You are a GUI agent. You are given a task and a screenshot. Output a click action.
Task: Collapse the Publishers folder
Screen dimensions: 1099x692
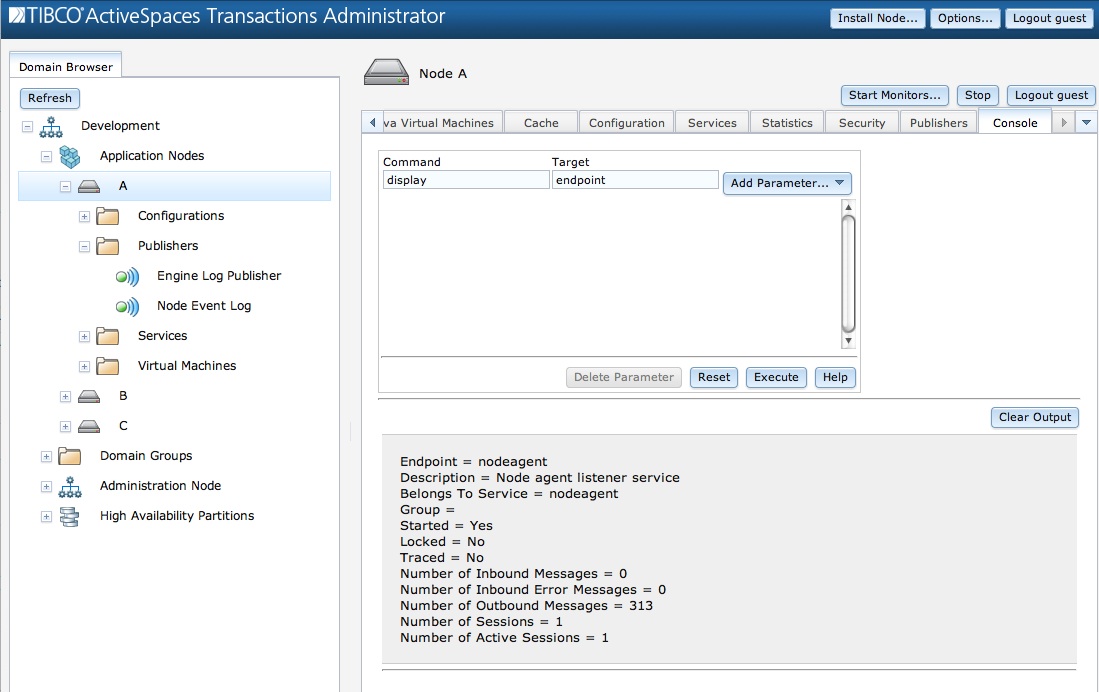point(84,247)
